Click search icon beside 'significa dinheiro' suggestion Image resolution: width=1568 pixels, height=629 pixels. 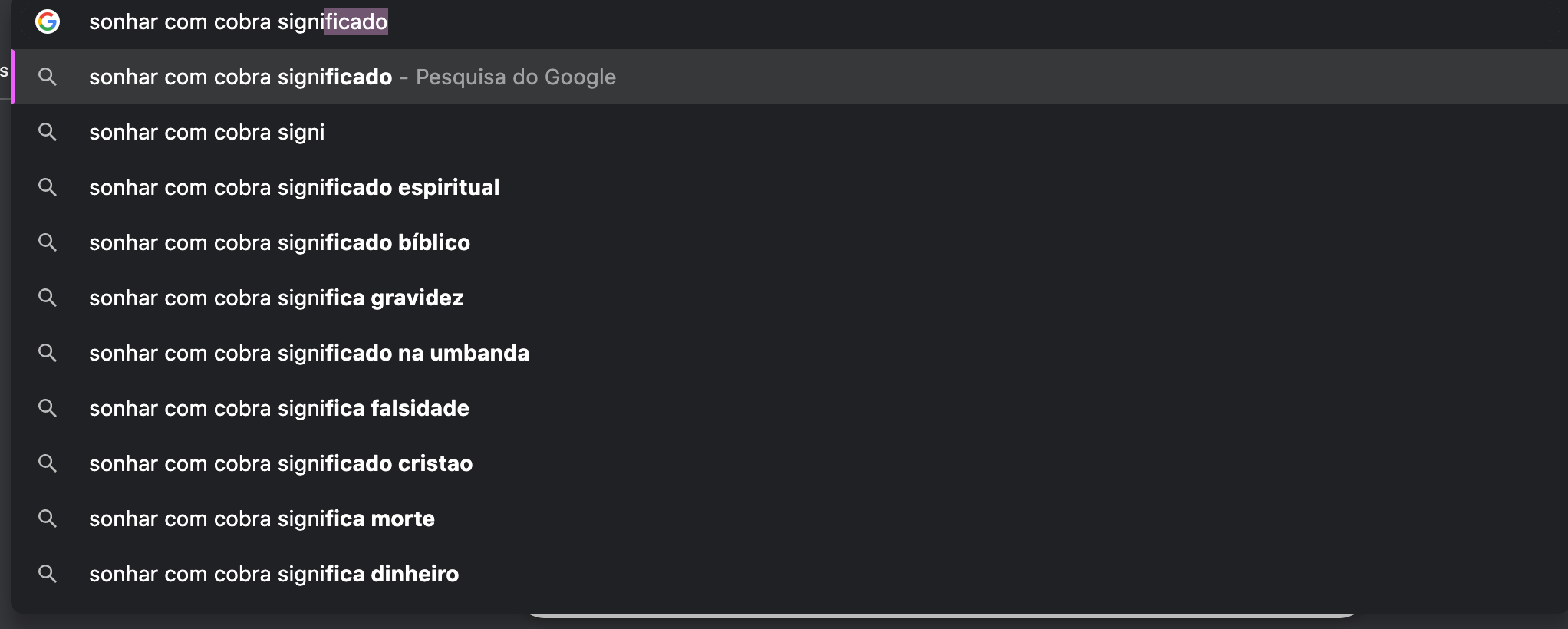(x=48, y=574)
